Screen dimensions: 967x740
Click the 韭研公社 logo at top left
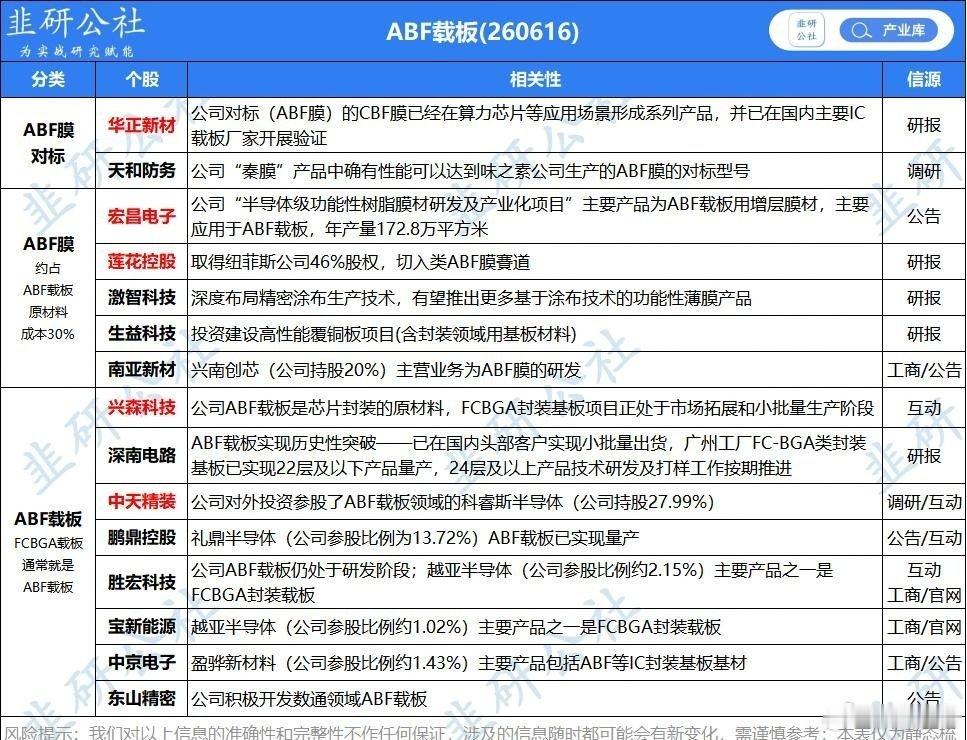(75, 30)
